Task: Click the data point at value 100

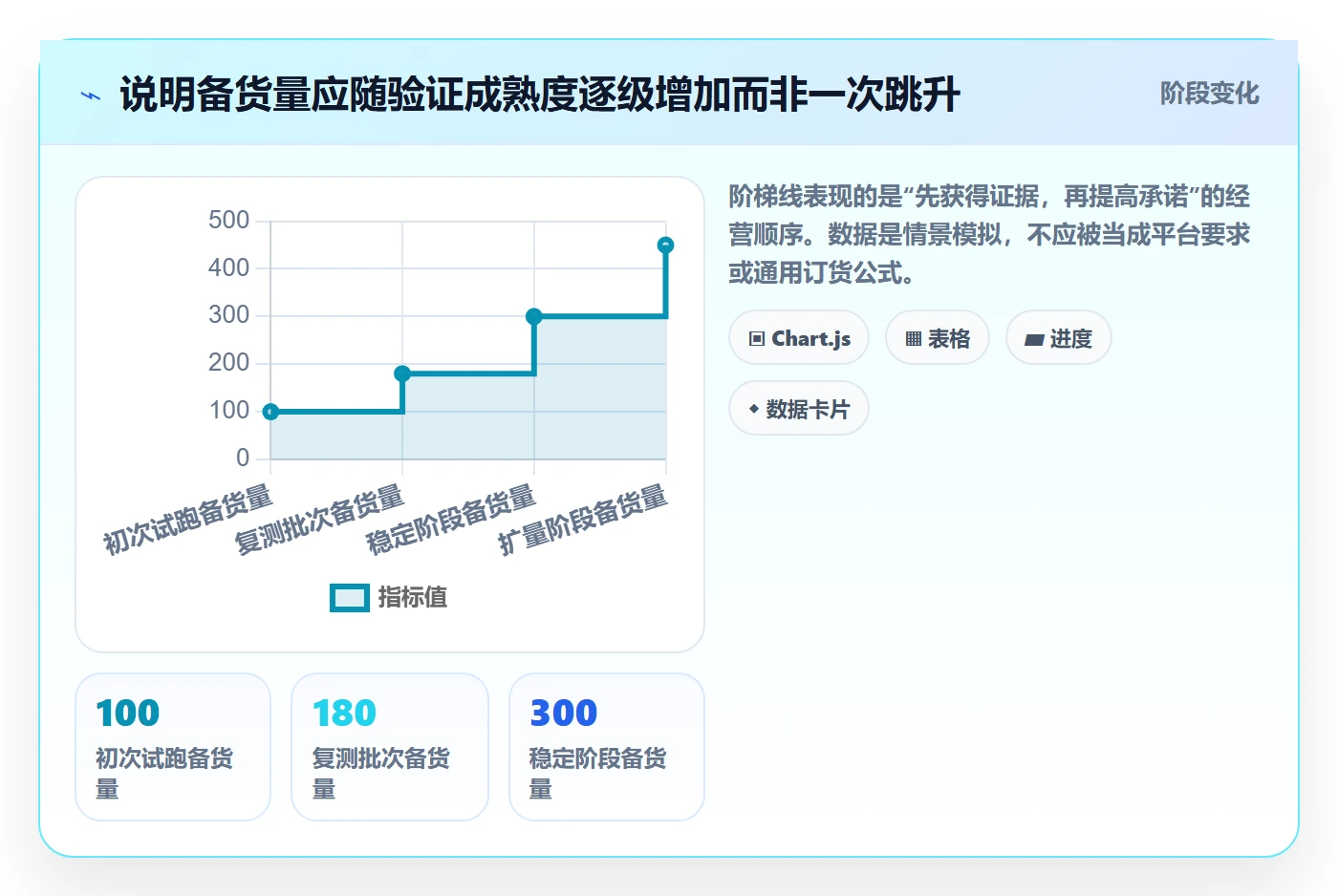Action: tap(270, 412)
